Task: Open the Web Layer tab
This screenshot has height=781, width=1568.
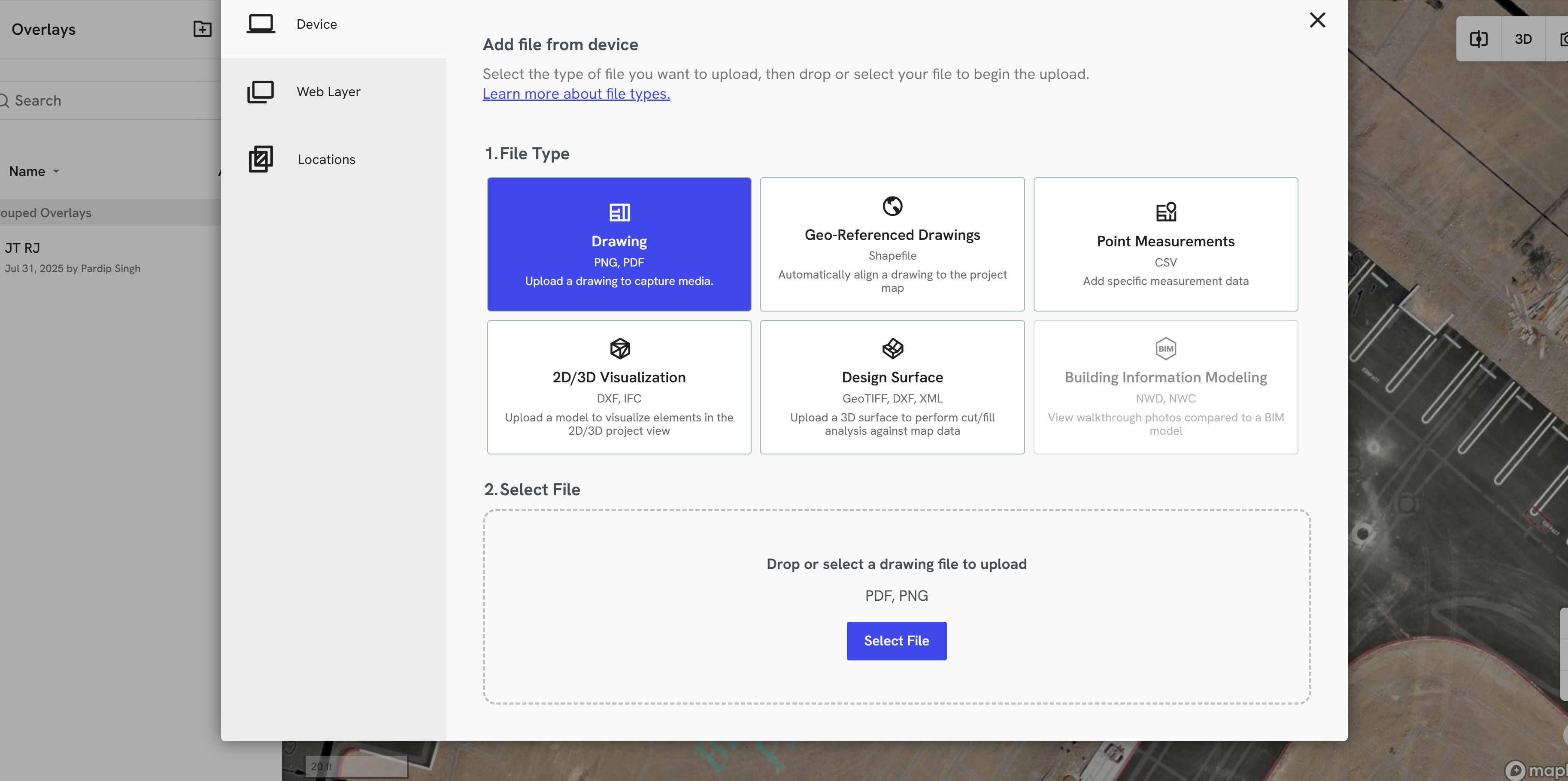Action: 328,91
